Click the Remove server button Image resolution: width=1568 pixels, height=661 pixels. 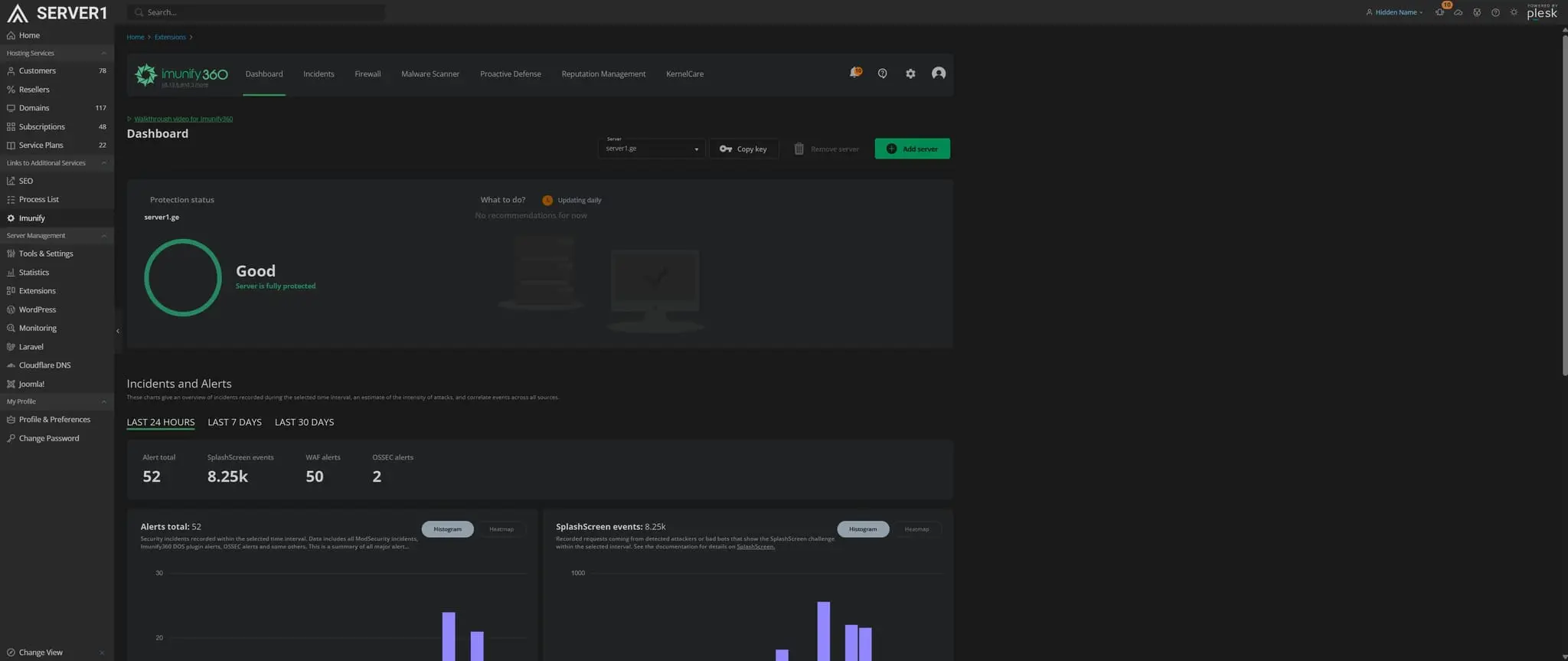pos(827,149)
